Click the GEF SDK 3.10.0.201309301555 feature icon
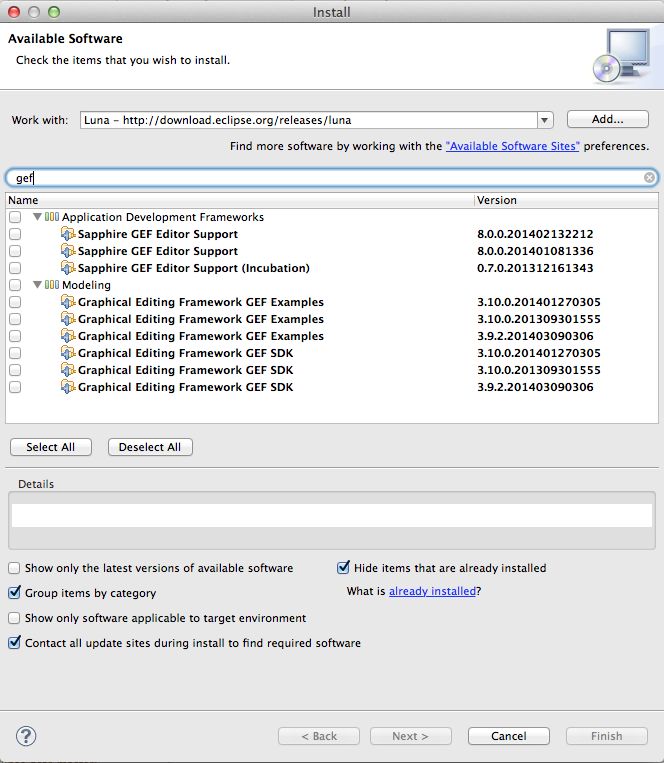Screen dimensions: 664x763 tap(68, 370)
